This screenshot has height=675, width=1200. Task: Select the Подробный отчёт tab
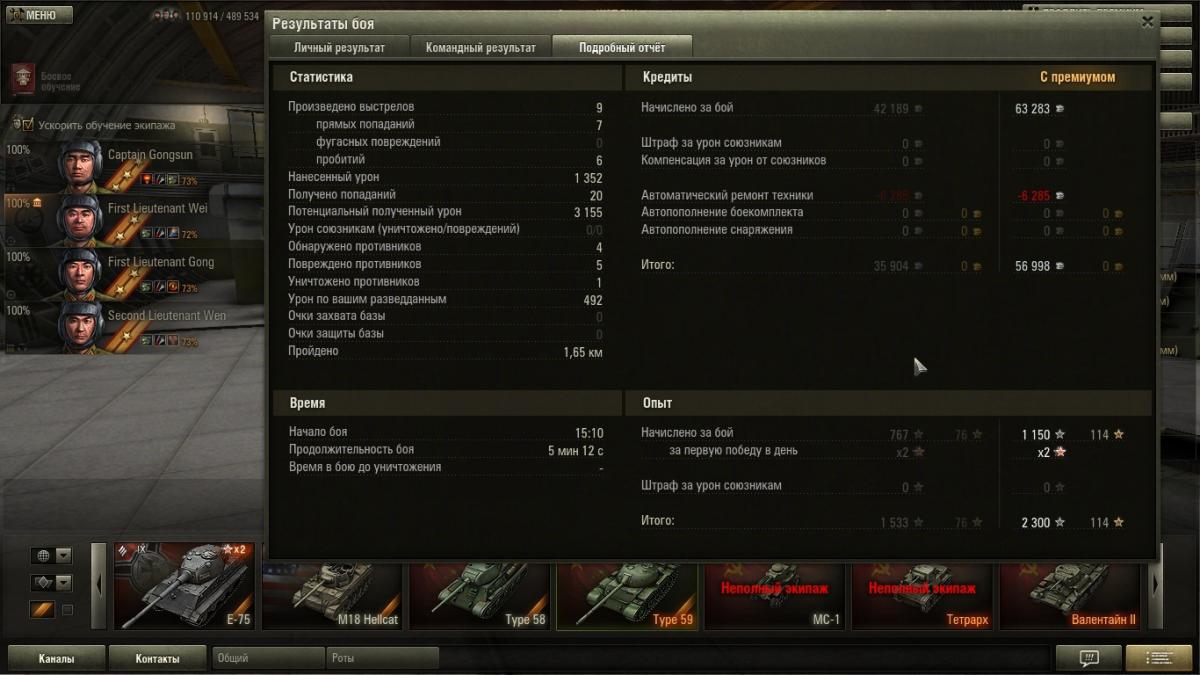621,47
